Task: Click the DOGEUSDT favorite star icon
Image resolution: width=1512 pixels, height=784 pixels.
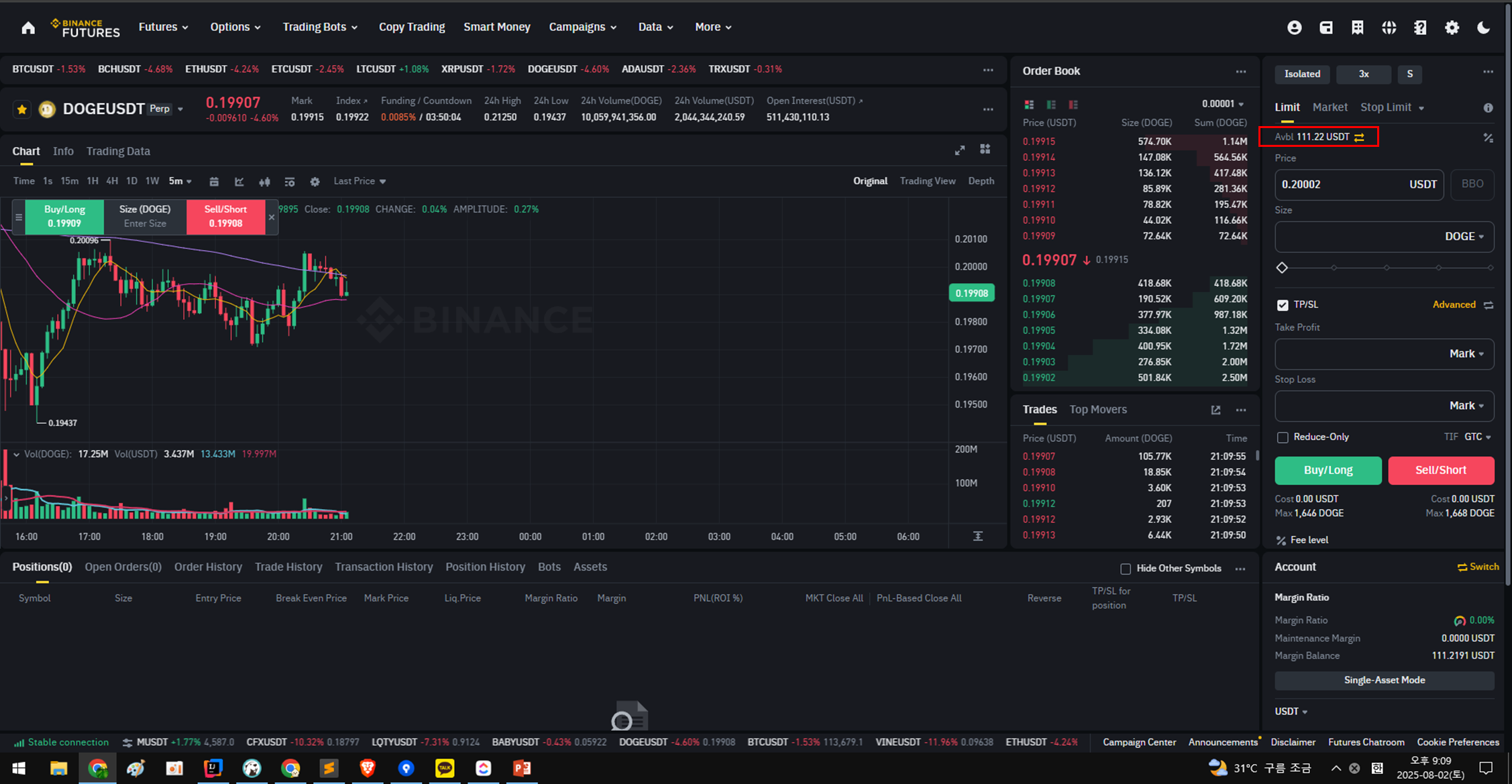Action: click(x=22, y=109)
